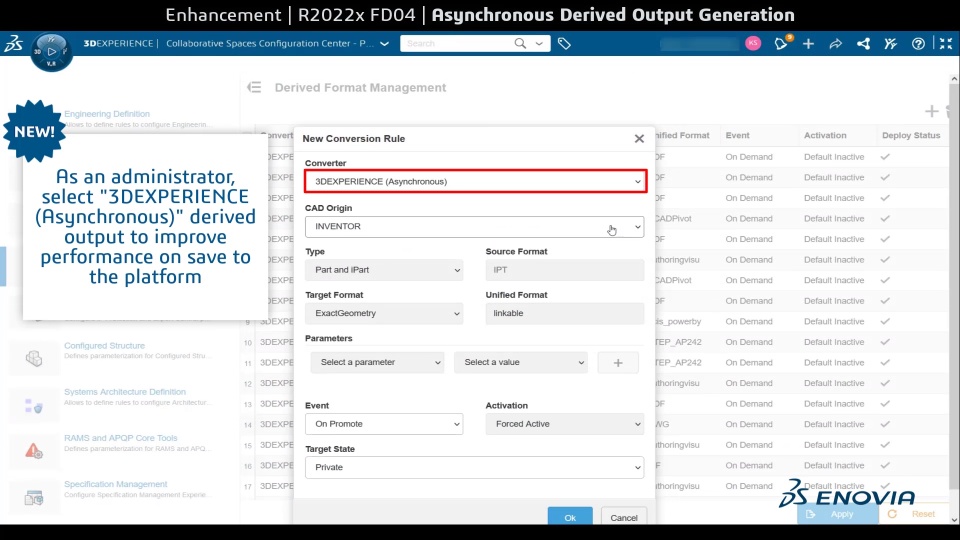
Task: Open RAMS and APQP Core Tools icon tile
Action: pos(34,451)
